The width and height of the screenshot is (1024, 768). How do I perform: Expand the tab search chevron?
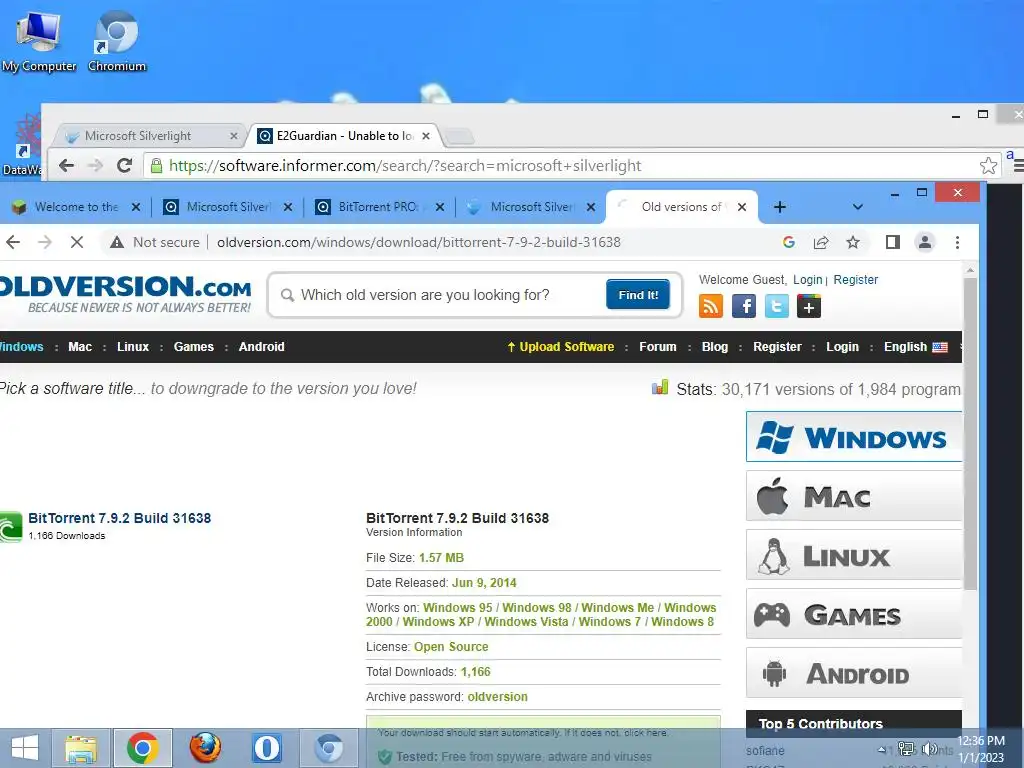pos(857,207)
